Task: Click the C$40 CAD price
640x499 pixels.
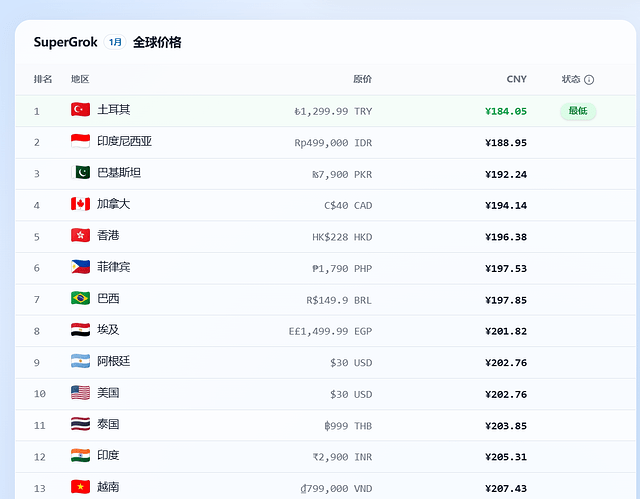Action: (348, 206)
